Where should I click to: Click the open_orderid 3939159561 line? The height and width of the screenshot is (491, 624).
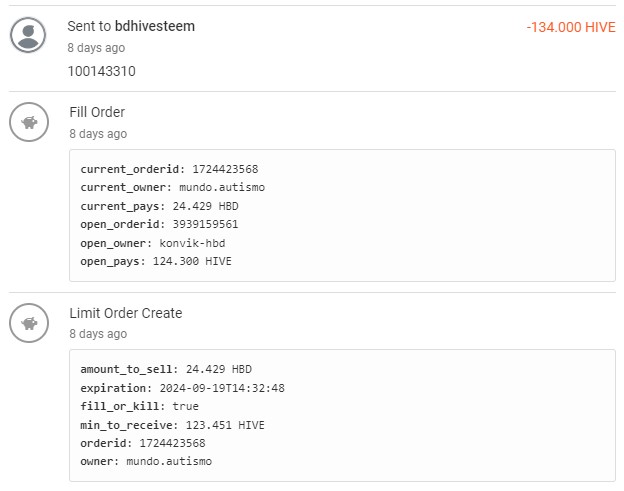(159, 224)
